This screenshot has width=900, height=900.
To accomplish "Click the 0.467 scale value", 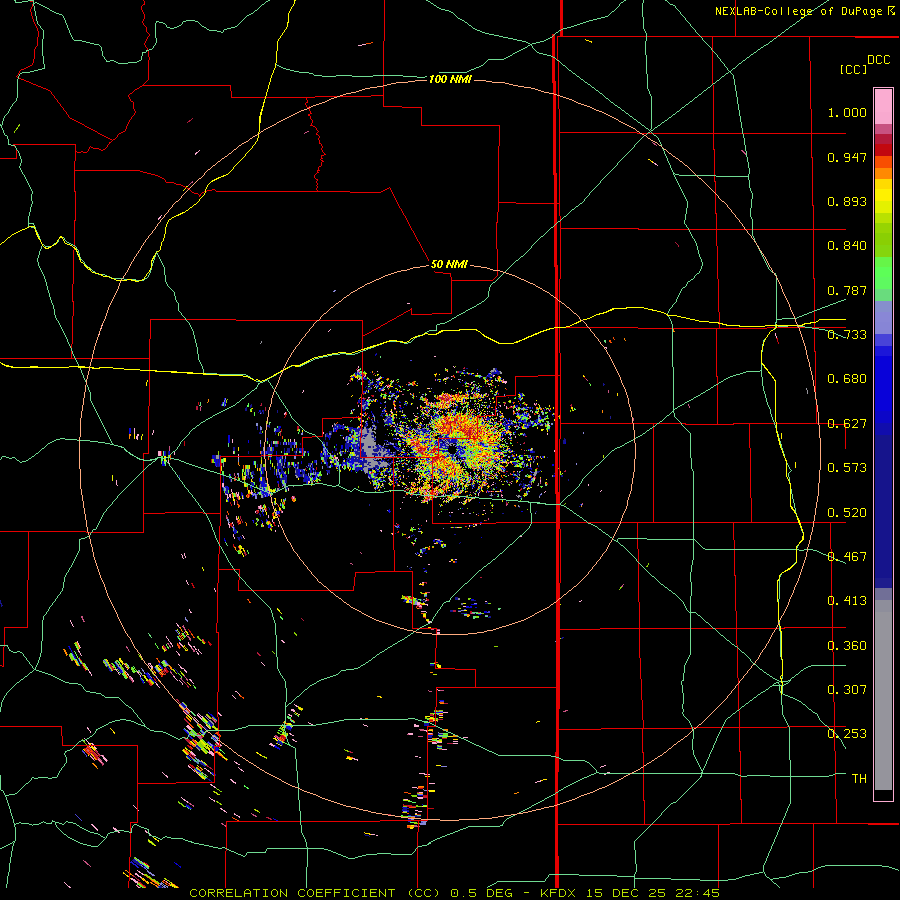I will click(847, 557).
